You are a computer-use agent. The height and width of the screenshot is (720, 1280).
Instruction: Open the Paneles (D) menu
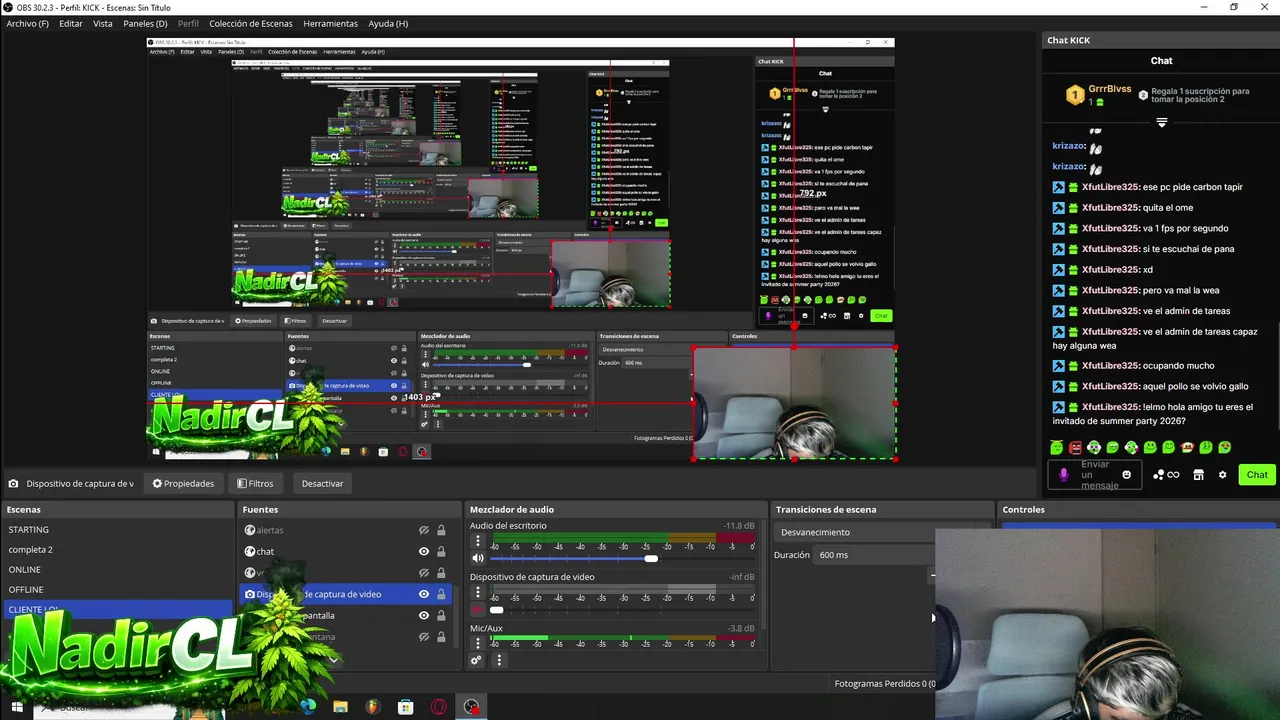pos(145,23)
